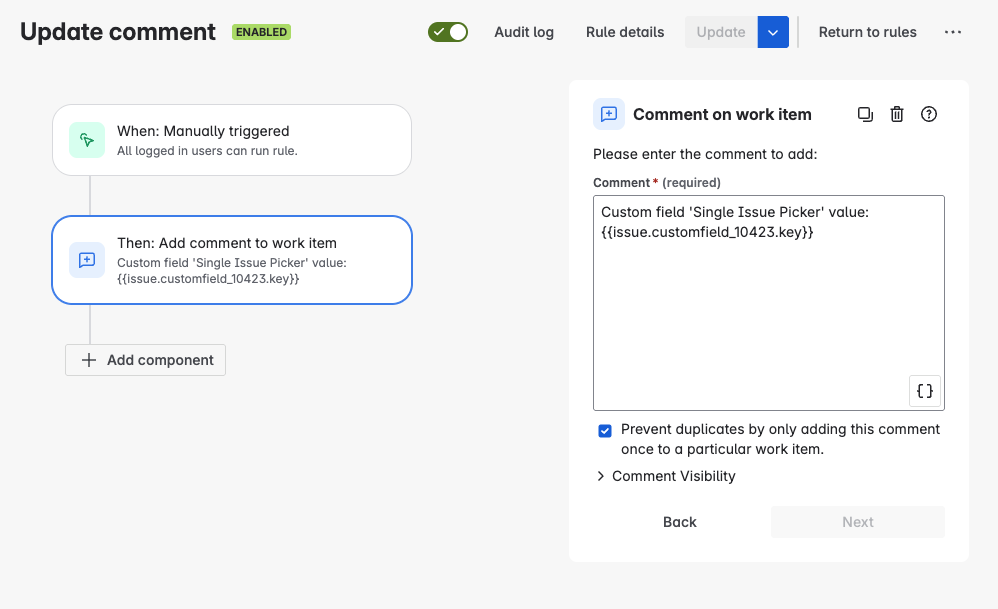Click Return to rules
Image resolution: width=998 pixels, height=609 pixels.
tap(867, 32)
